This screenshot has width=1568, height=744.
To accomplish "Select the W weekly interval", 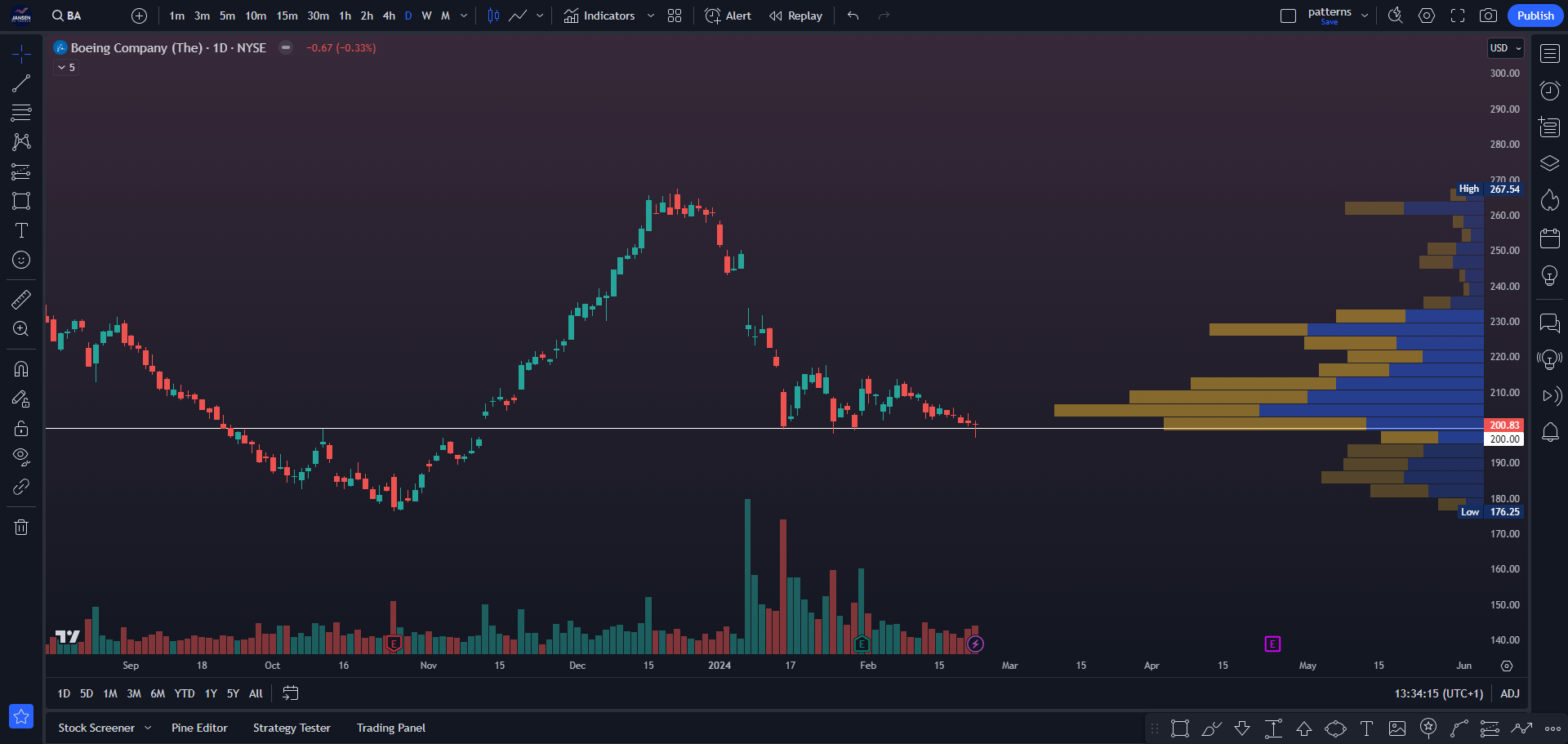I will click(426, 16).
